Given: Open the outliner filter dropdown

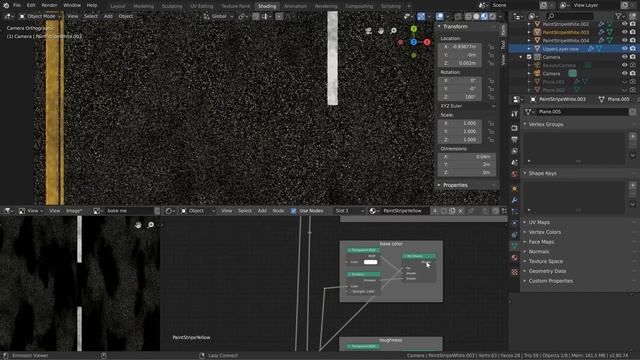Looking at the screenshot, I should click(620, 16).
